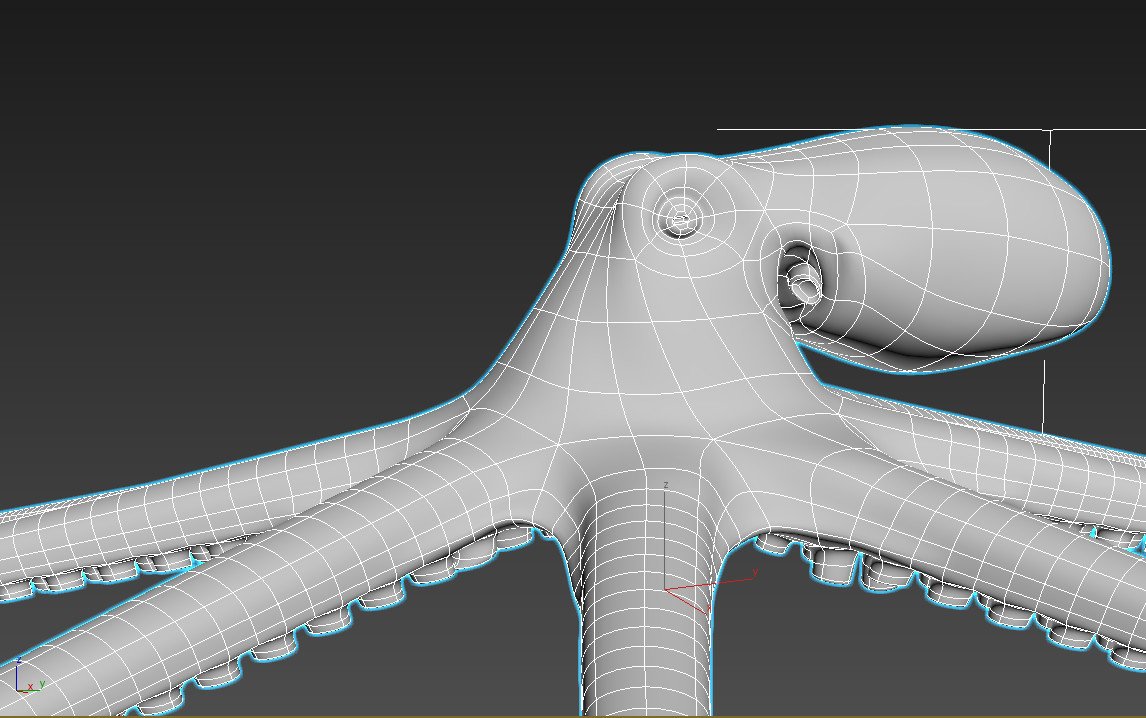The height and width of the screenshot is (718, 1146).
Task: Click the red origin corner of the pivot gizmo
Action: pyautogui.click(x=667, y=591)
